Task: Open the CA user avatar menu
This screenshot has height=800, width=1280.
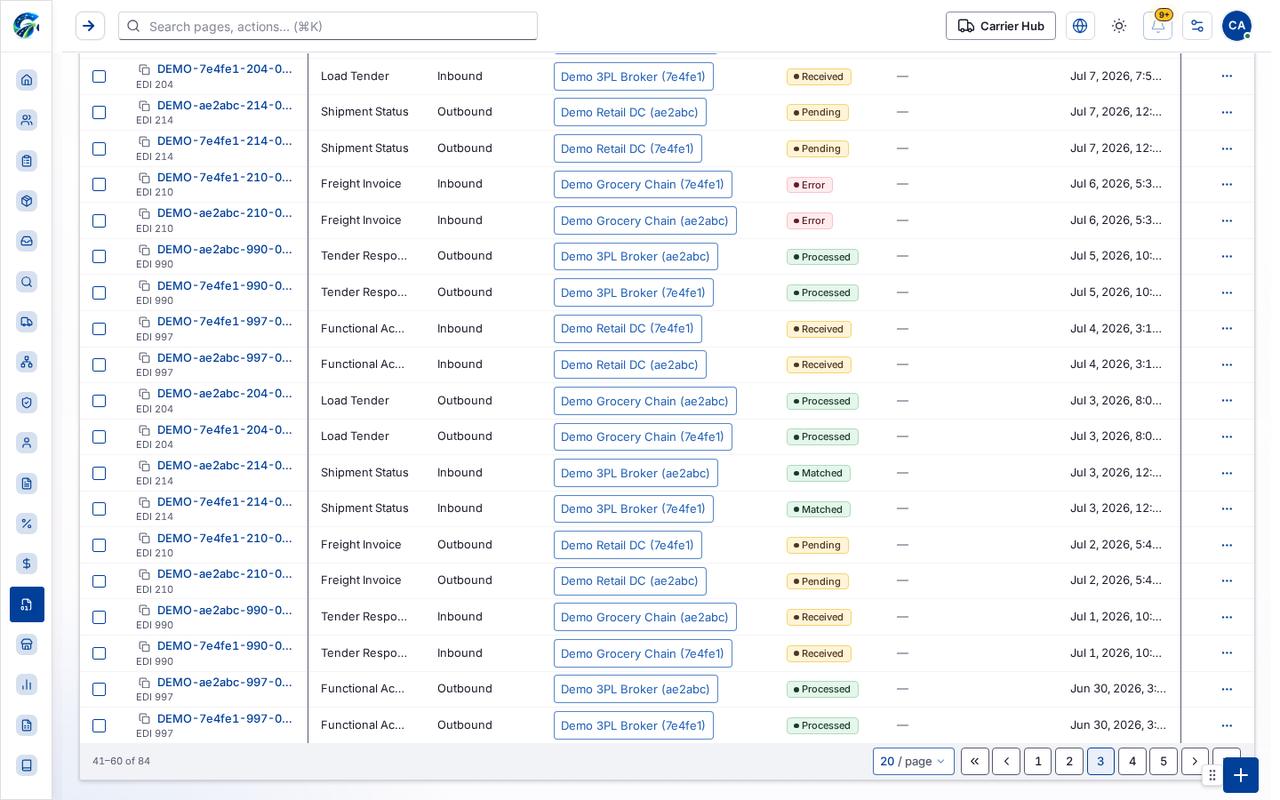Action: click(x=1237, y=26)
